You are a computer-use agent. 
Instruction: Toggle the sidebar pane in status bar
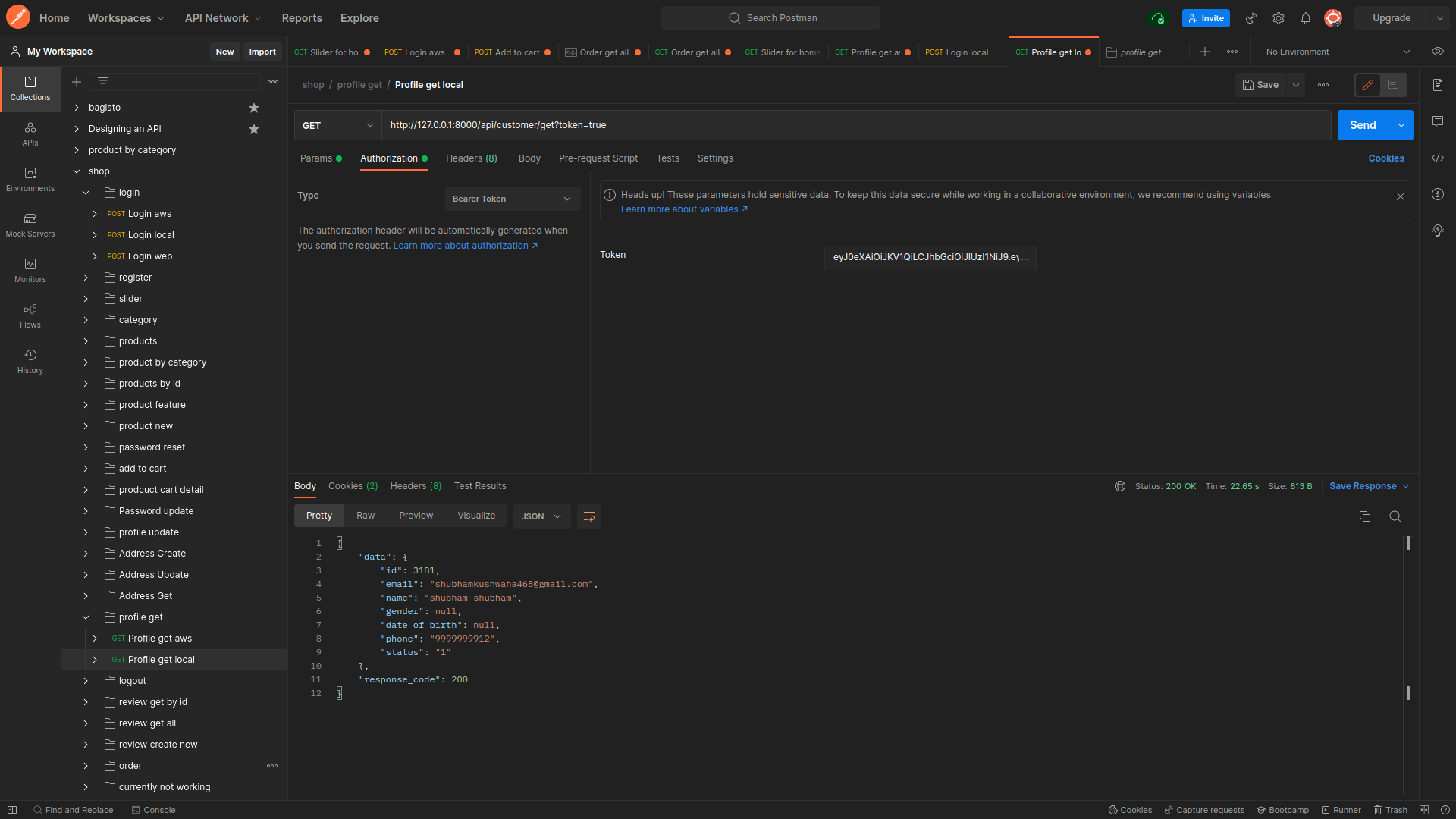point(12,810)
